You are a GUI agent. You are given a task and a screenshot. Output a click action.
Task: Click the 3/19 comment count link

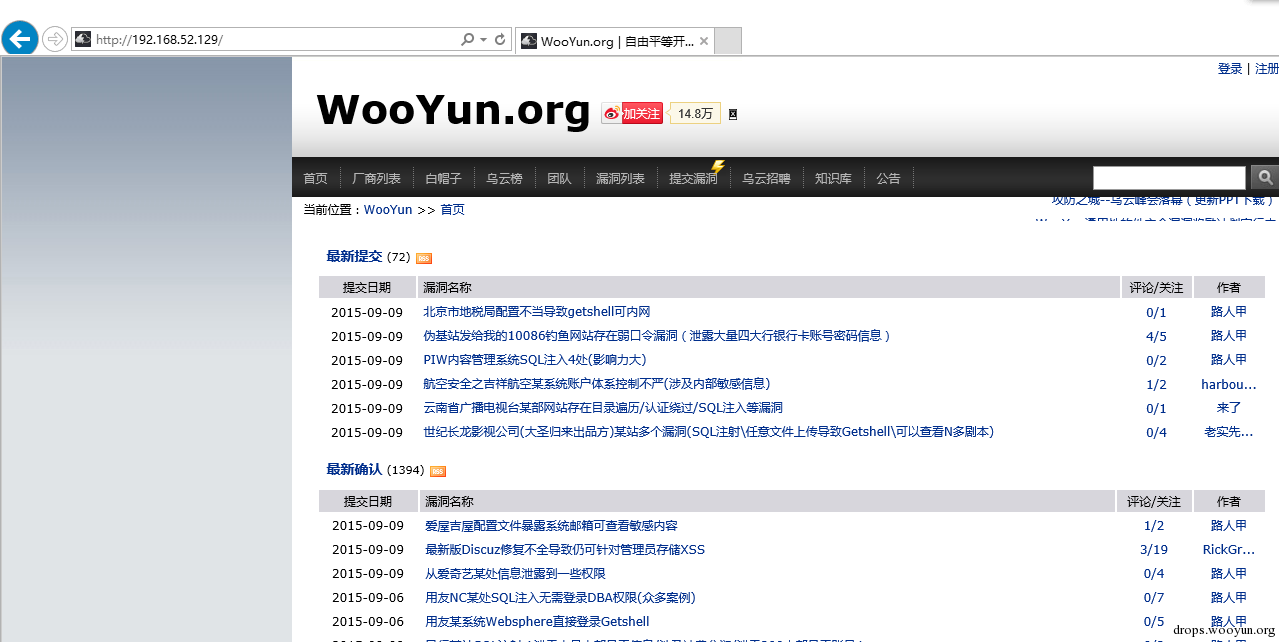point(1154,549)
